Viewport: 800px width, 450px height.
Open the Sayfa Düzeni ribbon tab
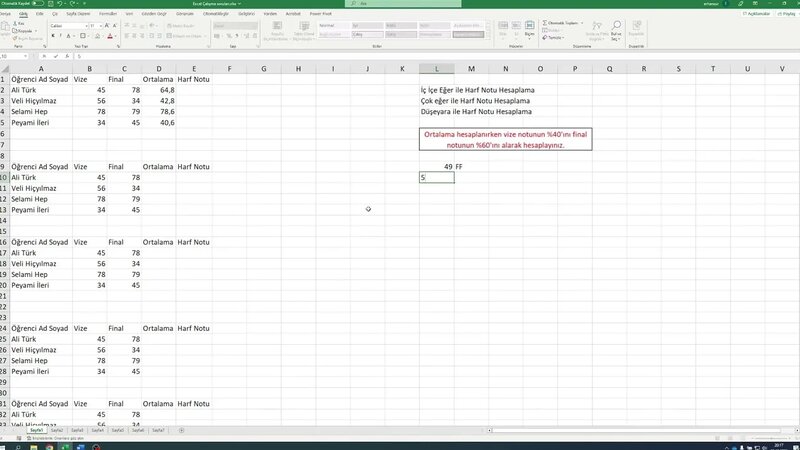[x=78, y=14]
